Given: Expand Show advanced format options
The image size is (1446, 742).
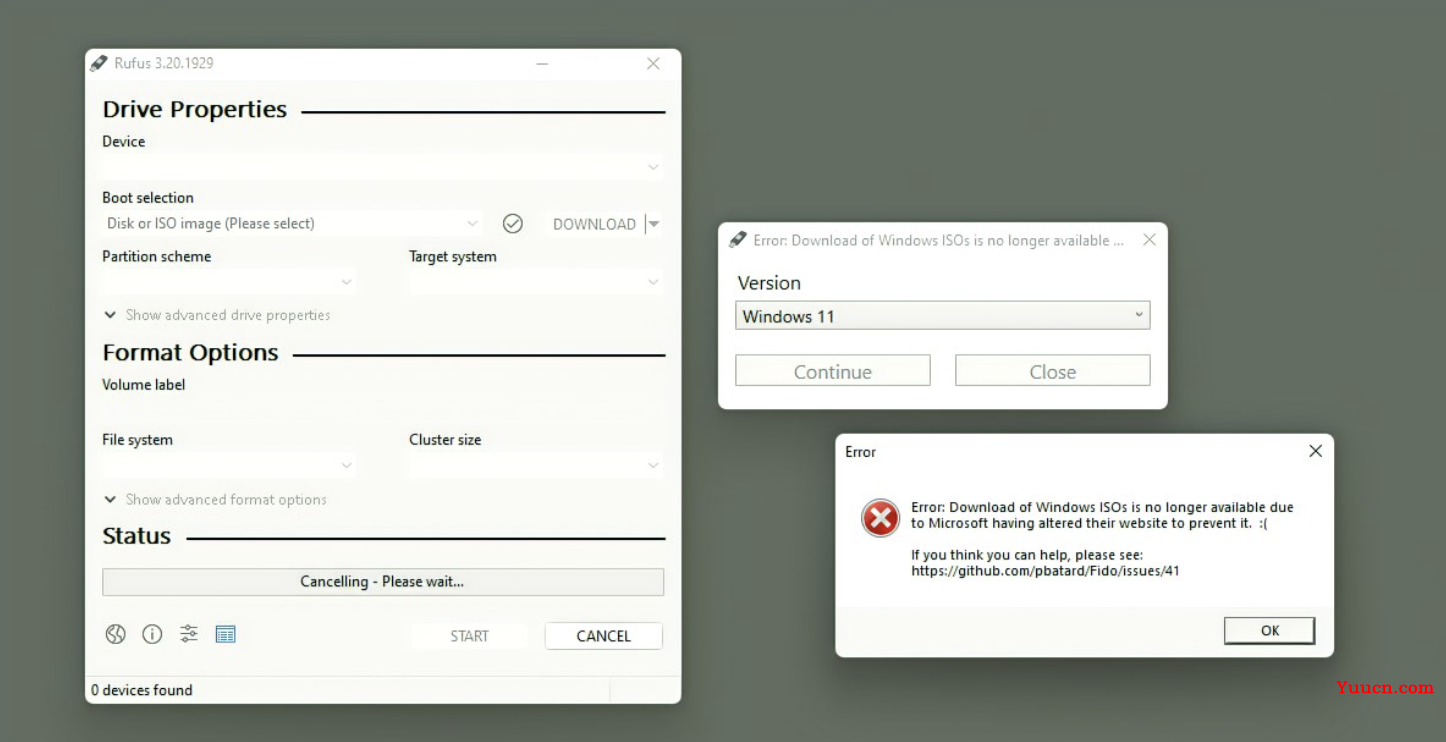Looking at the screenshot, I should (215, 500).
